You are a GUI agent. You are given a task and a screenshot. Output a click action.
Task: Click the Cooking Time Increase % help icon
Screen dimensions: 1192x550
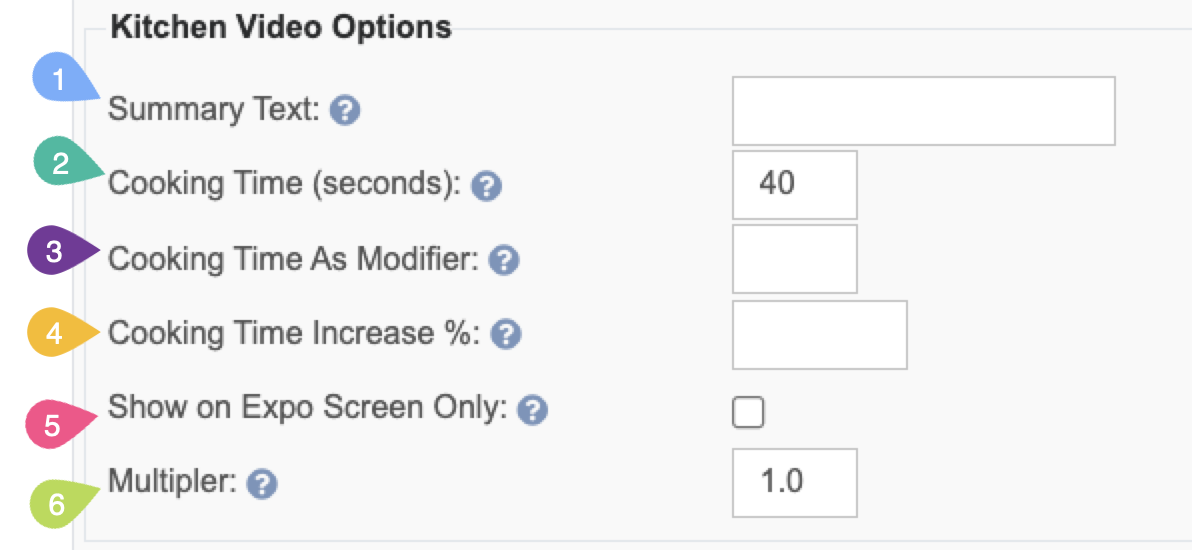(x=506, y=334)
